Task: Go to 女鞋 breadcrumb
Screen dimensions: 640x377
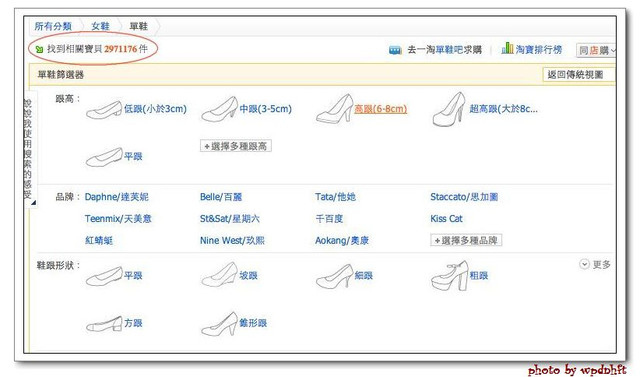Action: pos(100,27)
